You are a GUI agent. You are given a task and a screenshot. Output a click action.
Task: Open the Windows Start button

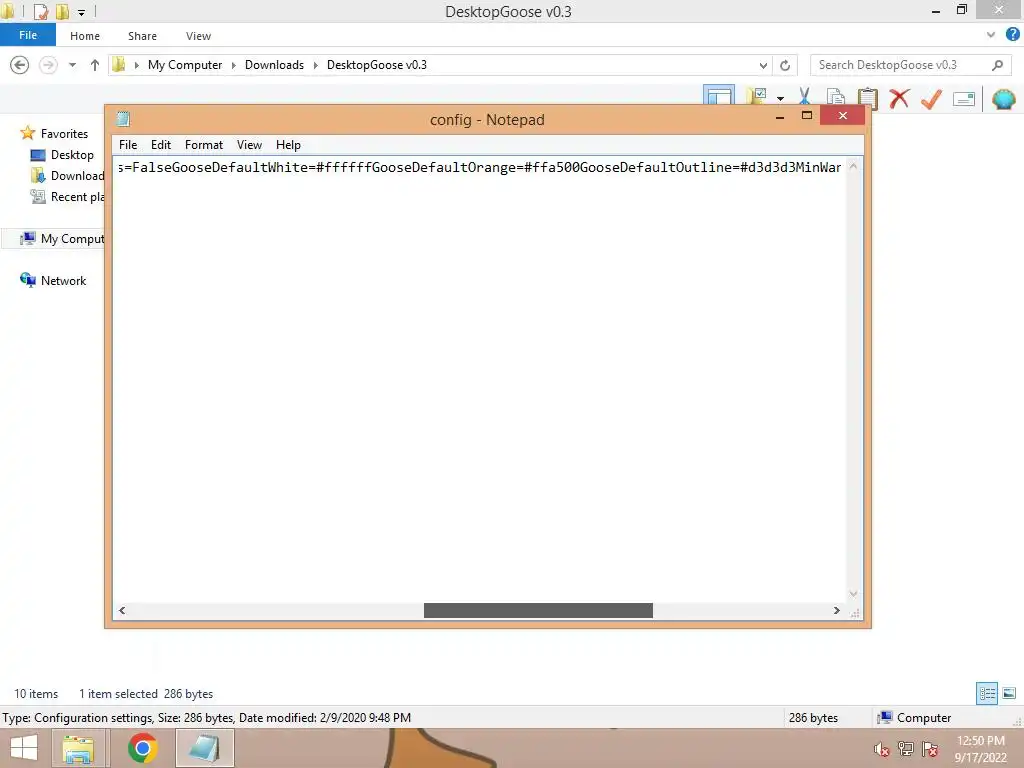coord(24,748)
